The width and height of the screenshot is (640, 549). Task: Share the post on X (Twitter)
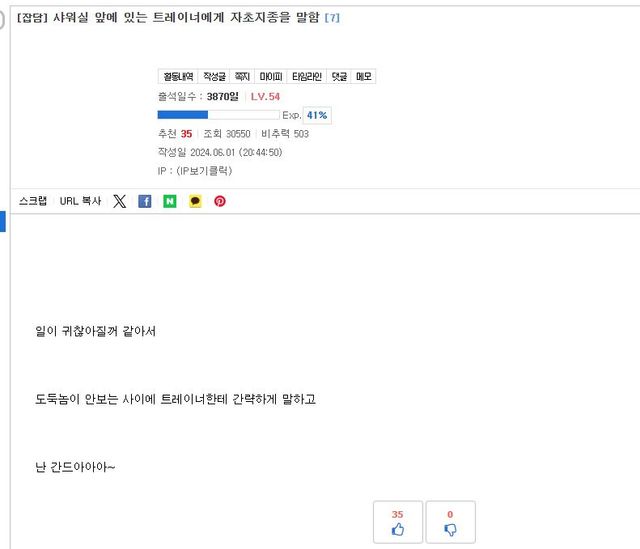(x=120, y=201)
